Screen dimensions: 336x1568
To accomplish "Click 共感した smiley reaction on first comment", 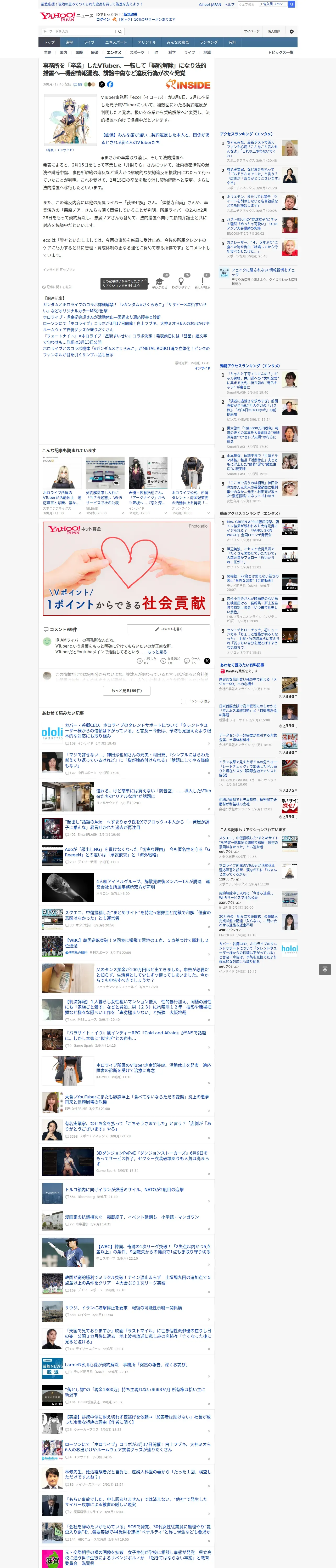I will point(140,661).
